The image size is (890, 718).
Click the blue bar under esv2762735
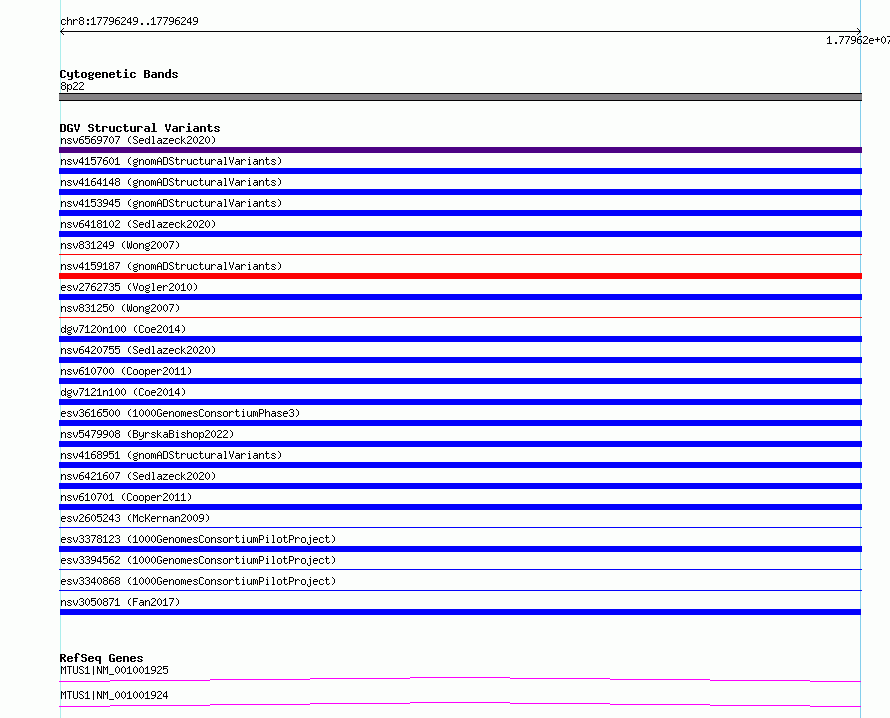click(460, 297)
